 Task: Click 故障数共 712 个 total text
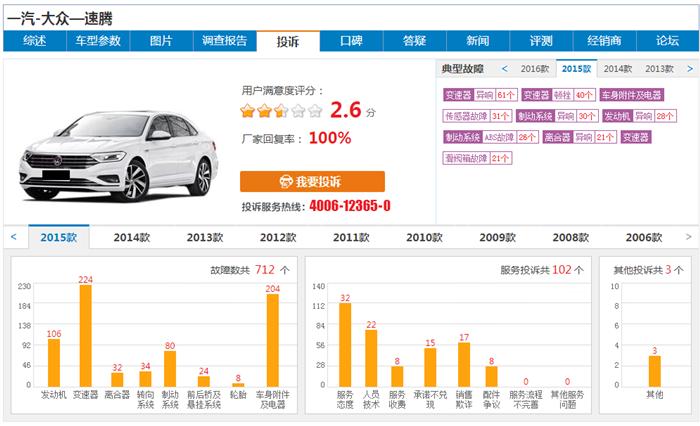pyautogui.click(x=250, y=270)
